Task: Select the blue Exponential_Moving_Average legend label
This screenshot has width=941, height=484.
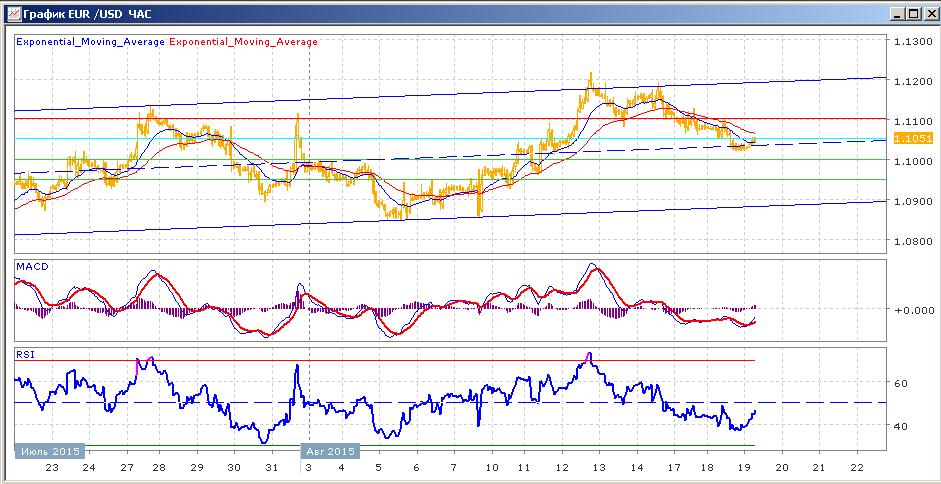Action: point(90,42)
